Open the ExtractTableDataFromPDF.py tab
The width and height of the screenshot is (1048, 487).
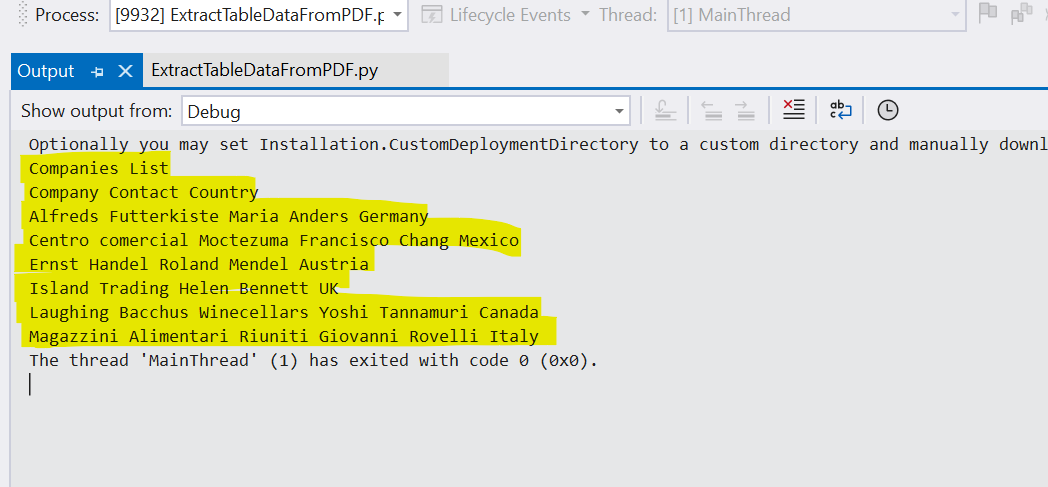pos(265,70)
